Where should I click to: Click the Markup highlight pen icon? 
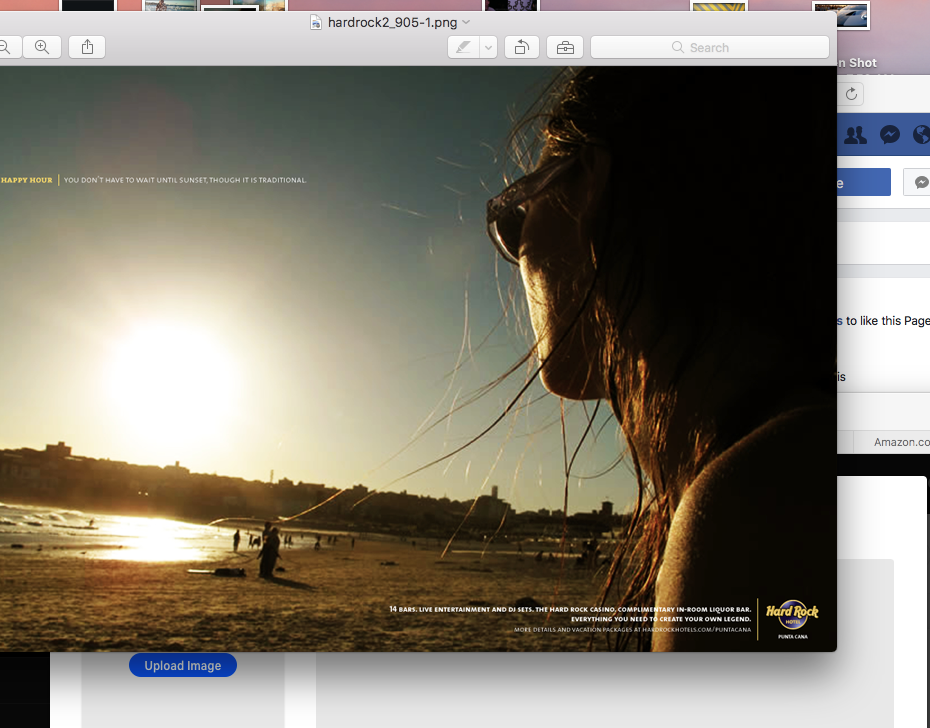coord(463,47)
